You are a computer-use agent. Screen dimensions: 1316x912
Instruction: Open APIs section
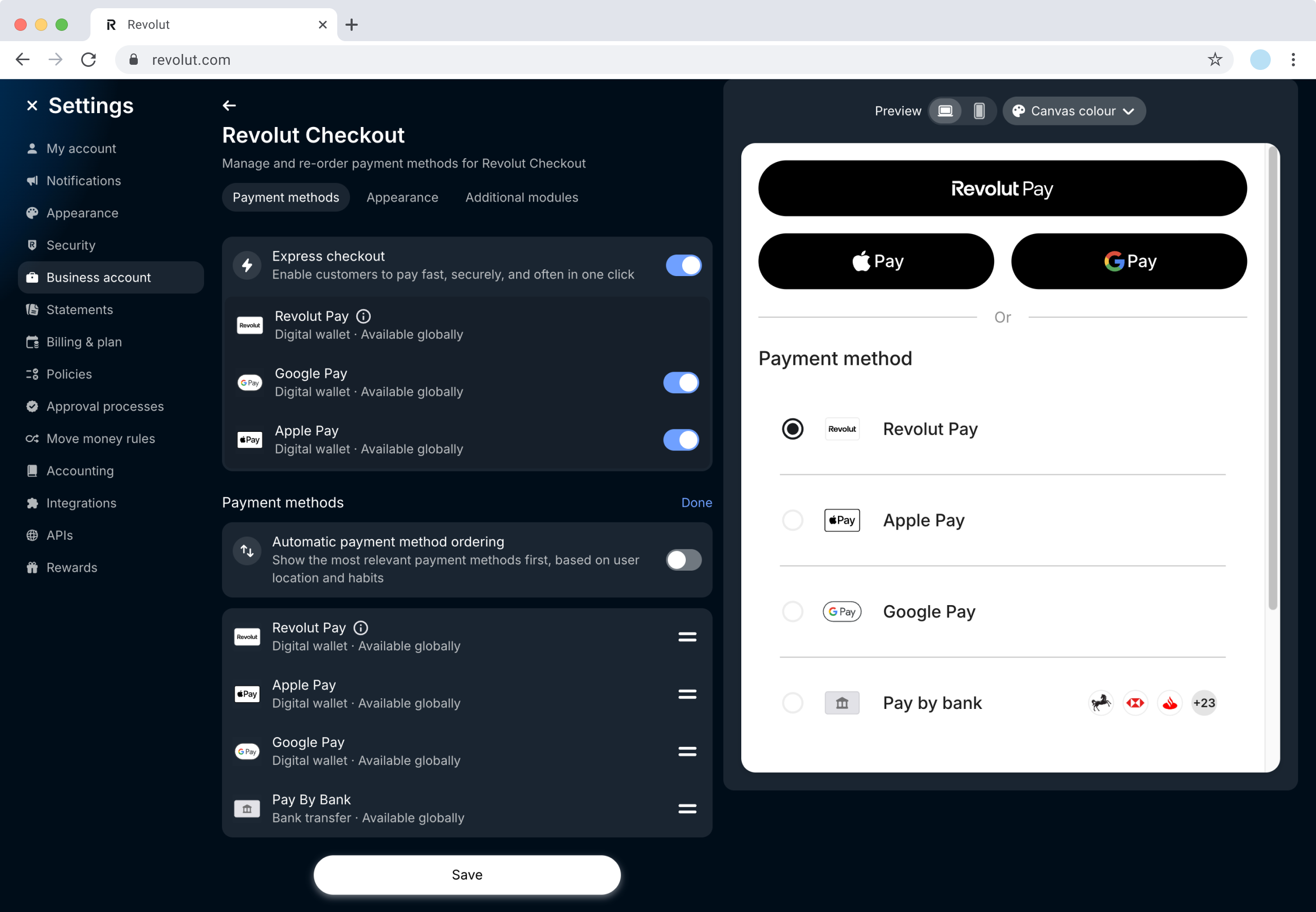[x=111, y=536]
